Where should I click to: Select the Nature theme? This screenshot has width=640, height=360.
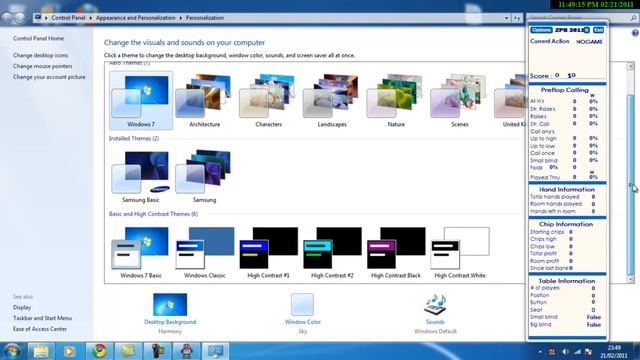pyautogui.click(x=396, y=100)
